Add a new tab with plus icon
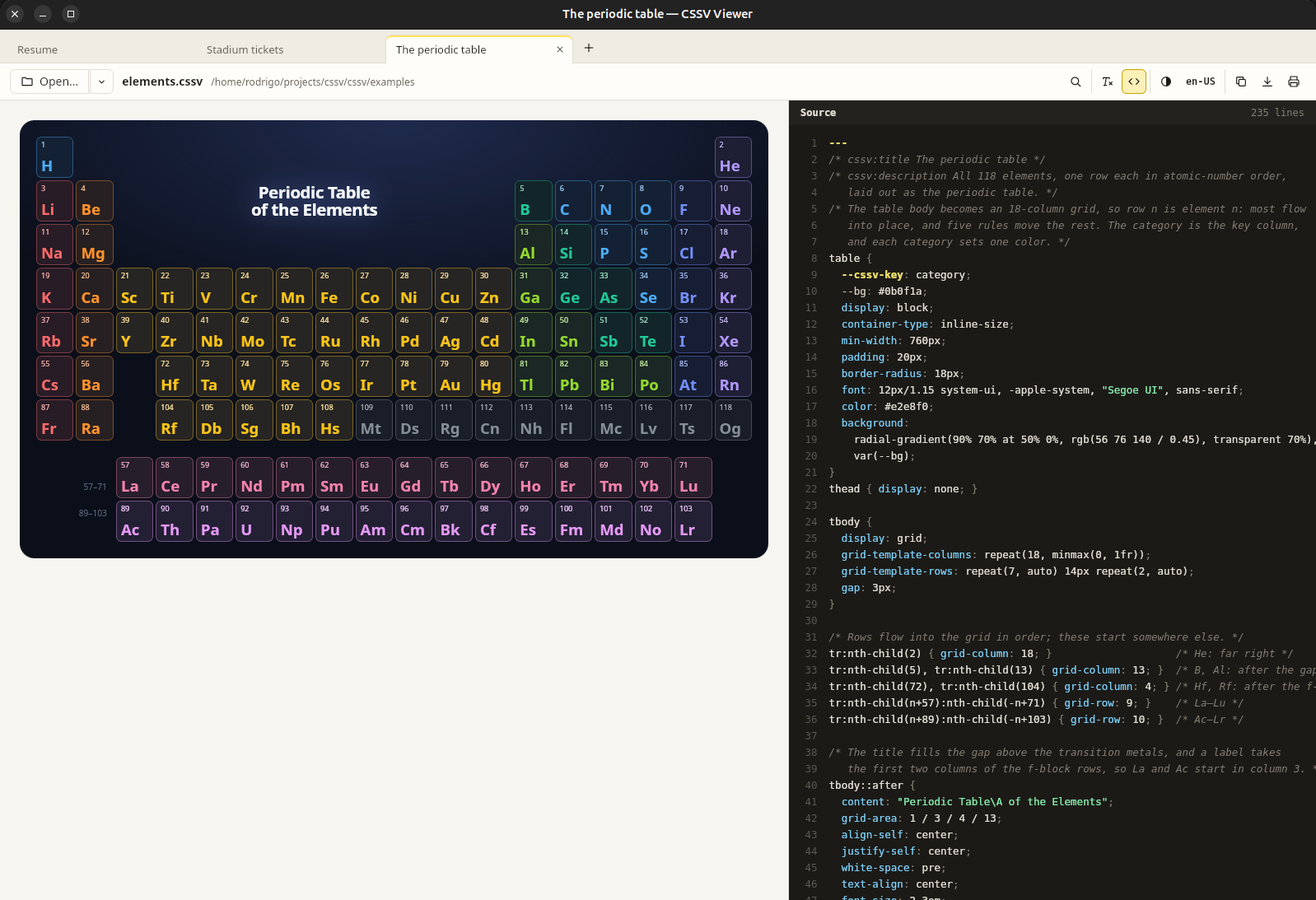Screen dimensions: 1316x900 coord(589,48)
